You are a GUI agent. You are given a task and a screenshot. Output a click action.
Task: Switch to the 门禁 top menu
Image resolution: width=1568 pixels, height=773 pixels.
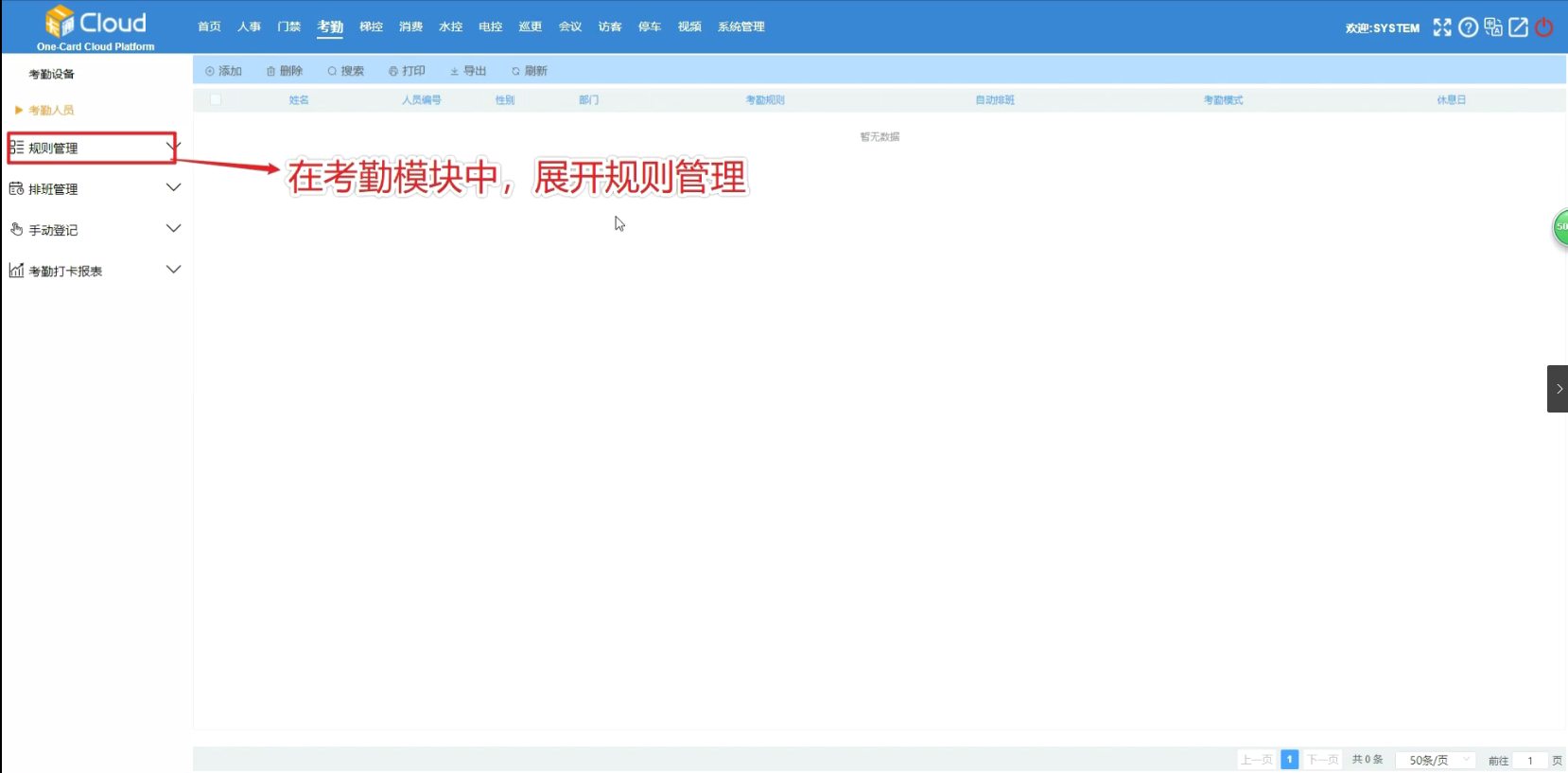tap(288, 26)
